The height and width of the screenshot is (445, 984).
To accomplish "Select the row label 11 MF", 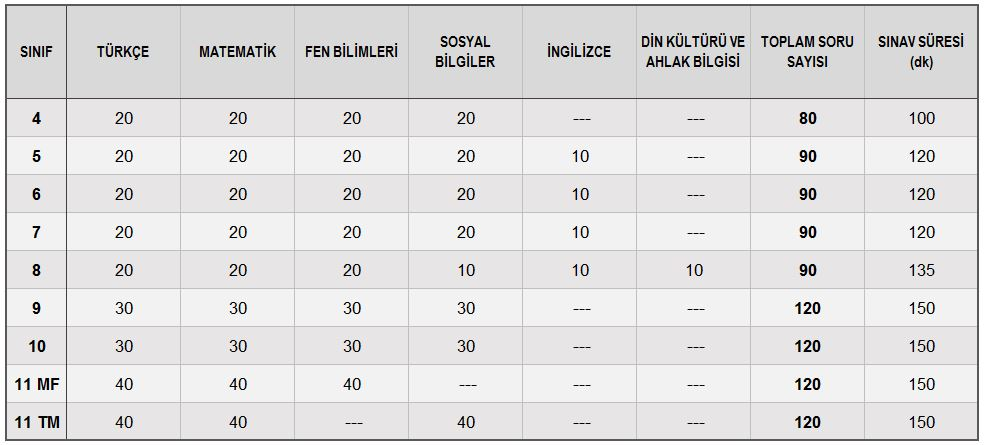I will pyautogui.click(x=36, y=384).
